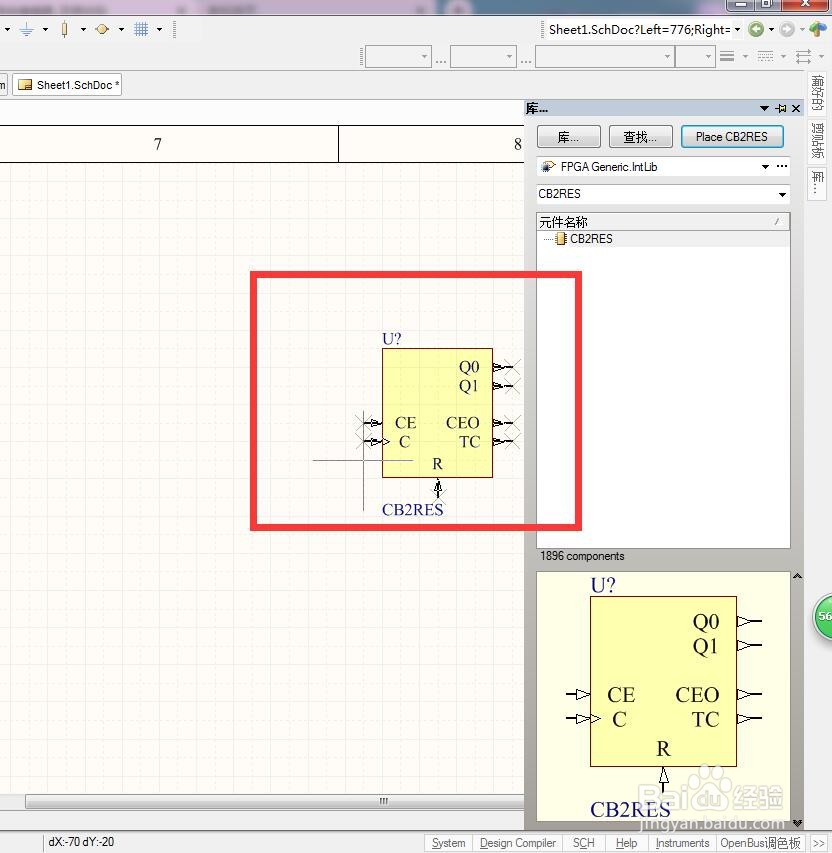Screen dimensions: 832x853
Task: Open the 库... side panel tab
Action: [817, 183]
